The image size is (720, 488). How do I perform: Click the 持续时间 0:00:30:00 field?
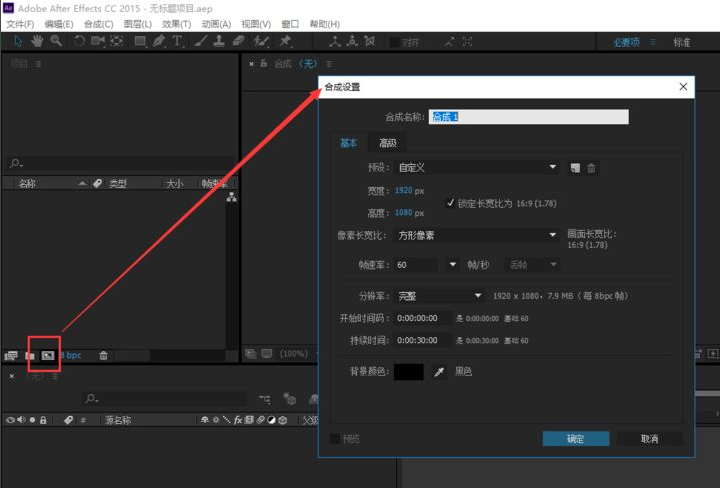point(422,340)
